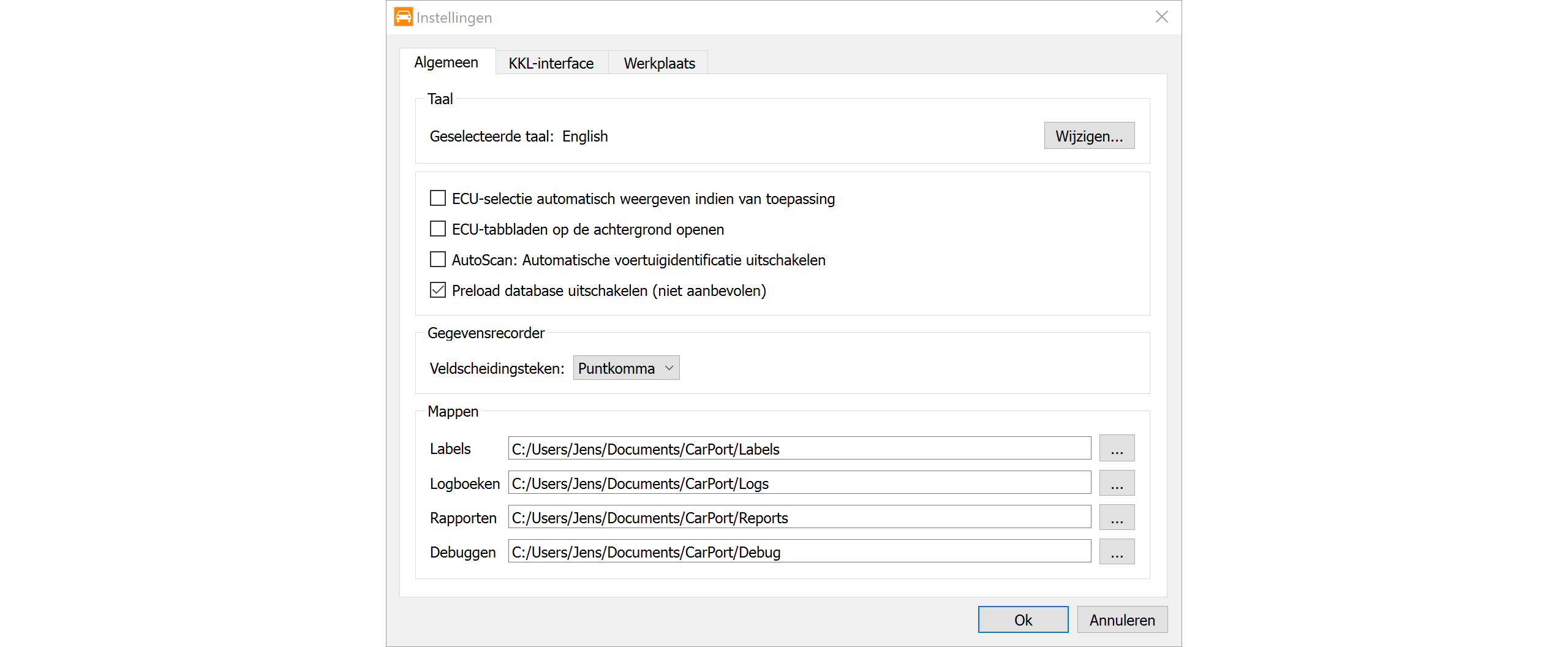1568x647 pixels.
Task: Click the CarPort car icon in title bar
Action: [403, 17]
